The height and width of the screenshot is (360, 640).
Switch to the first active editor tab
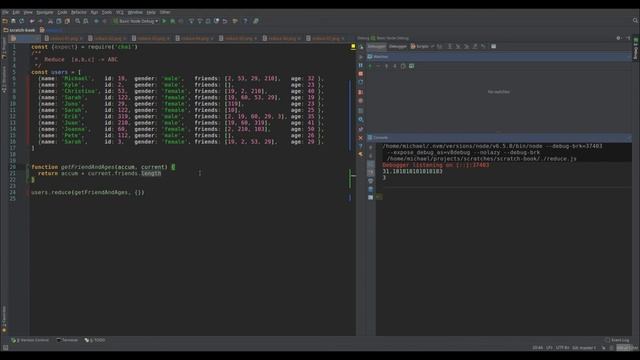[25, 38]
